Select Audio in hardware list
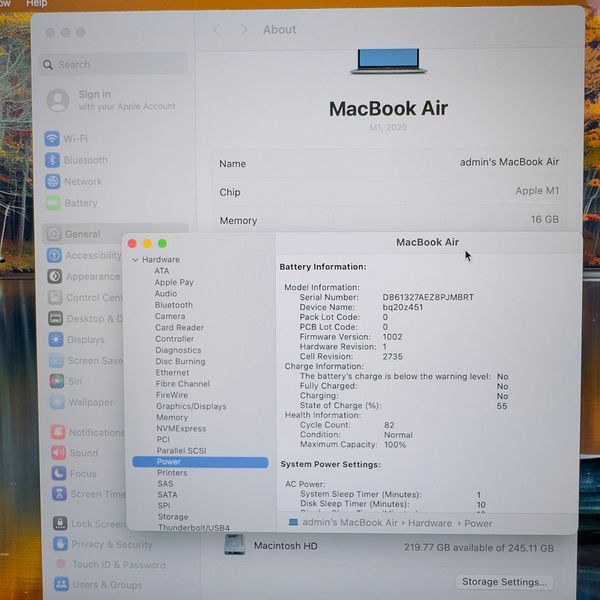This screenshot has width=600, height=600. [166, 293]
